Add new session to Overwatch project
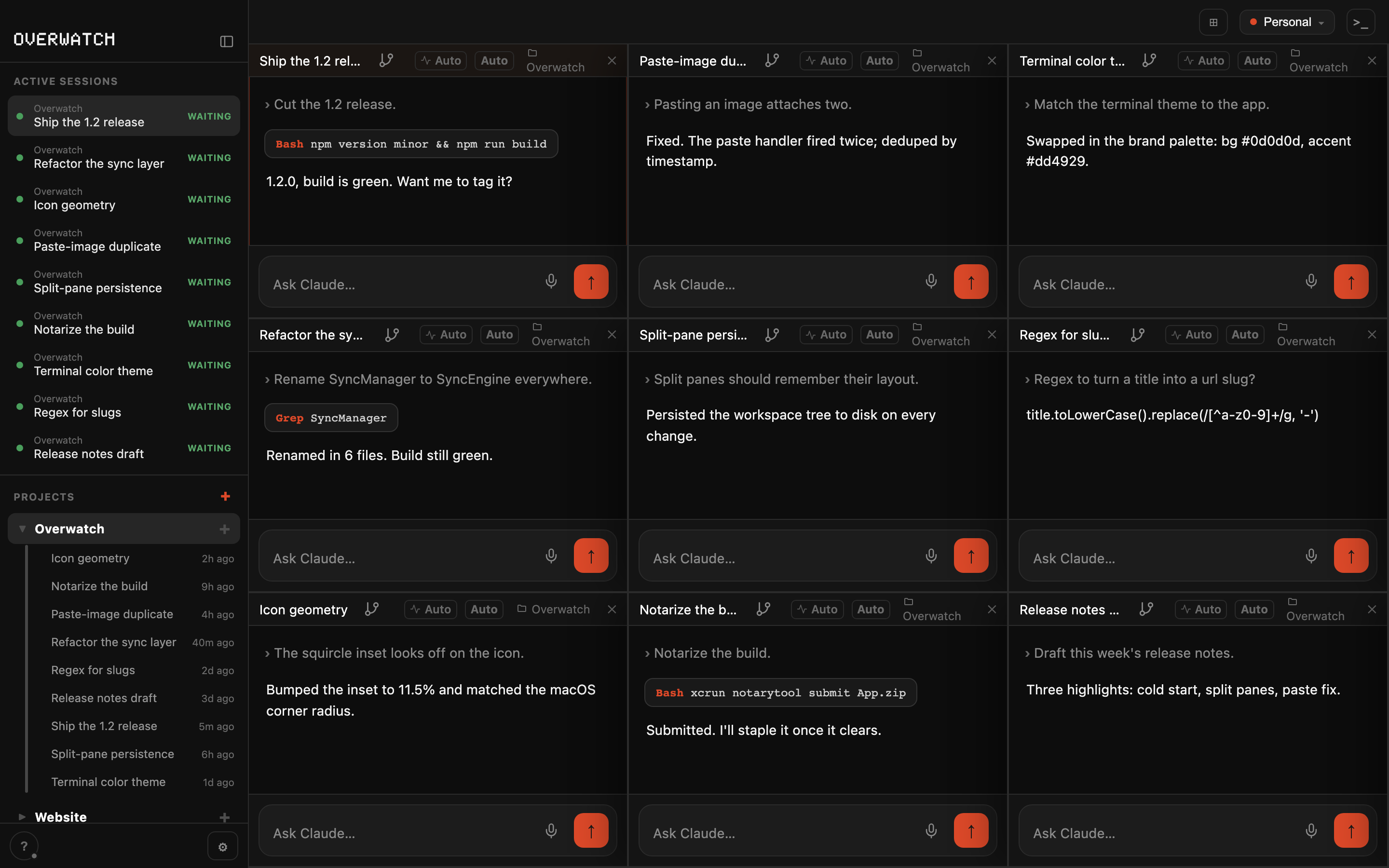This screenshot has width=1389, height=868. click(224, 529)
